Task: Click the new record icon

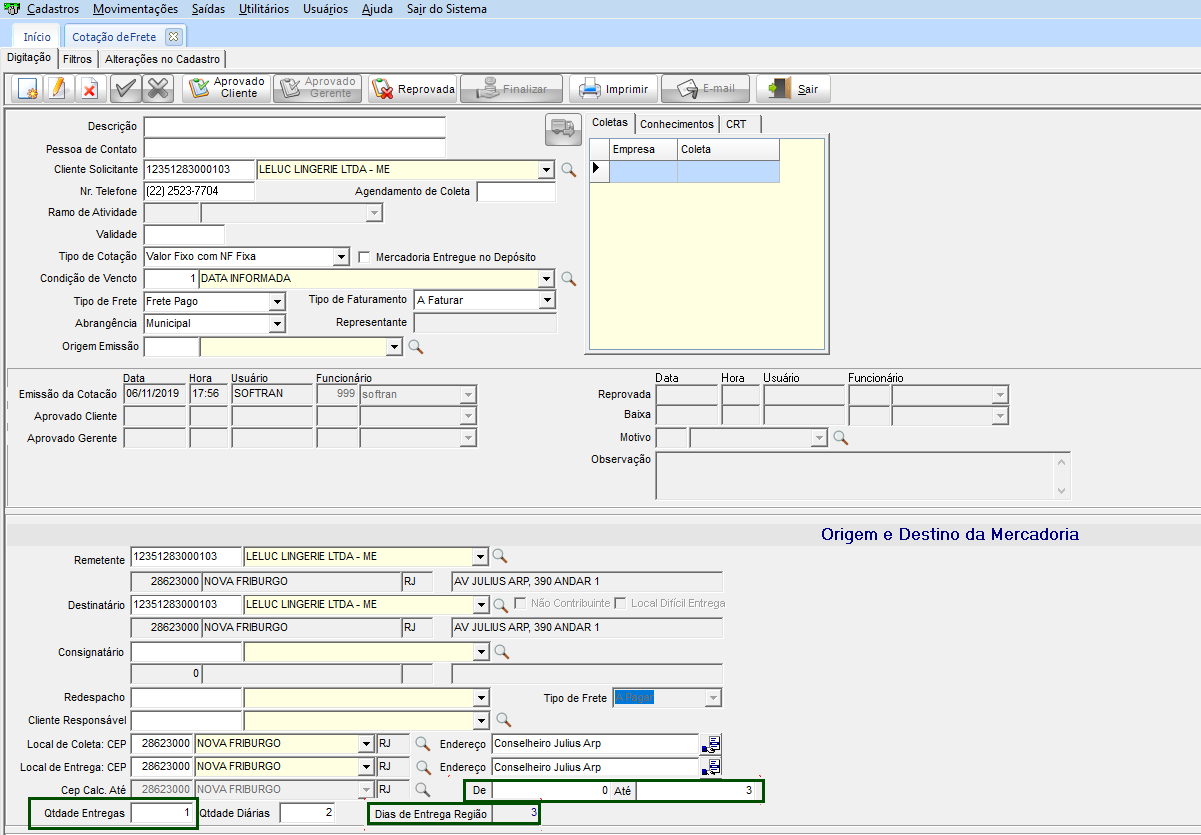Action: click(27, 89)
